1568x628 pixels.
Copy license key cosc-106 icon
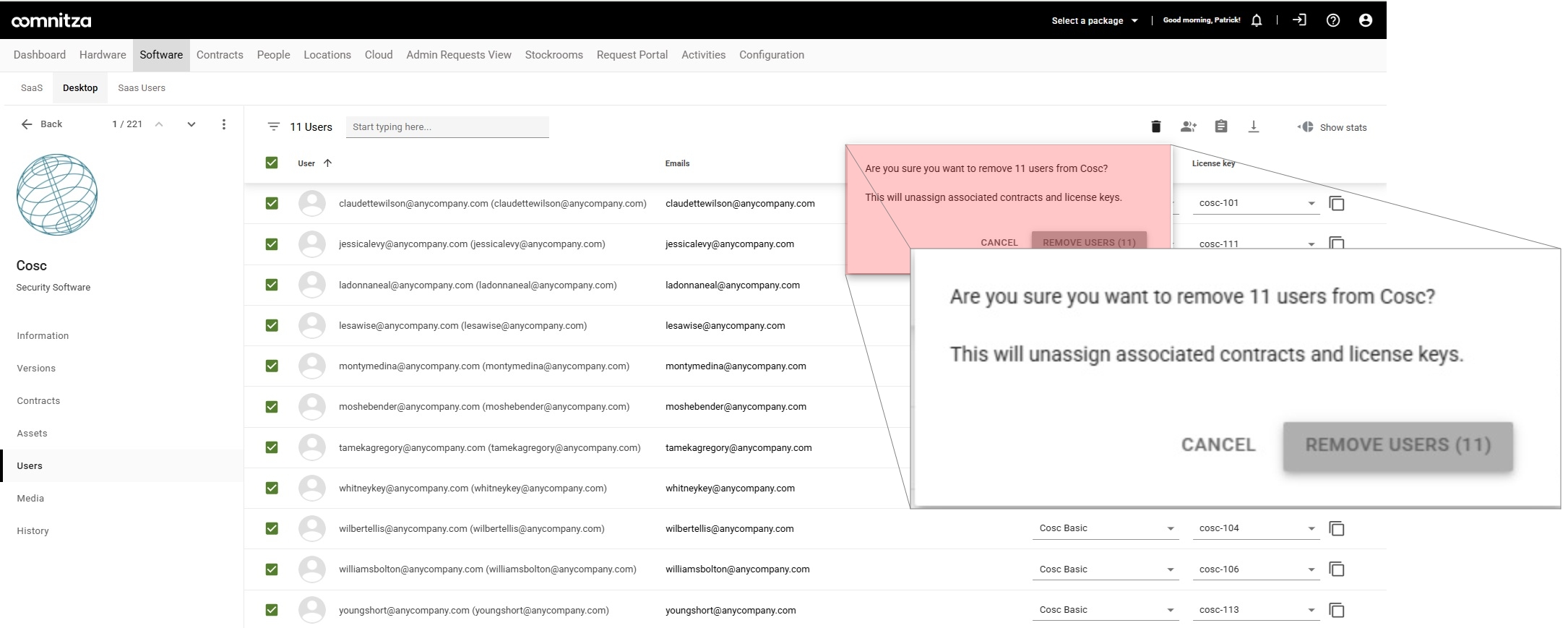[x=1337, y=569]
